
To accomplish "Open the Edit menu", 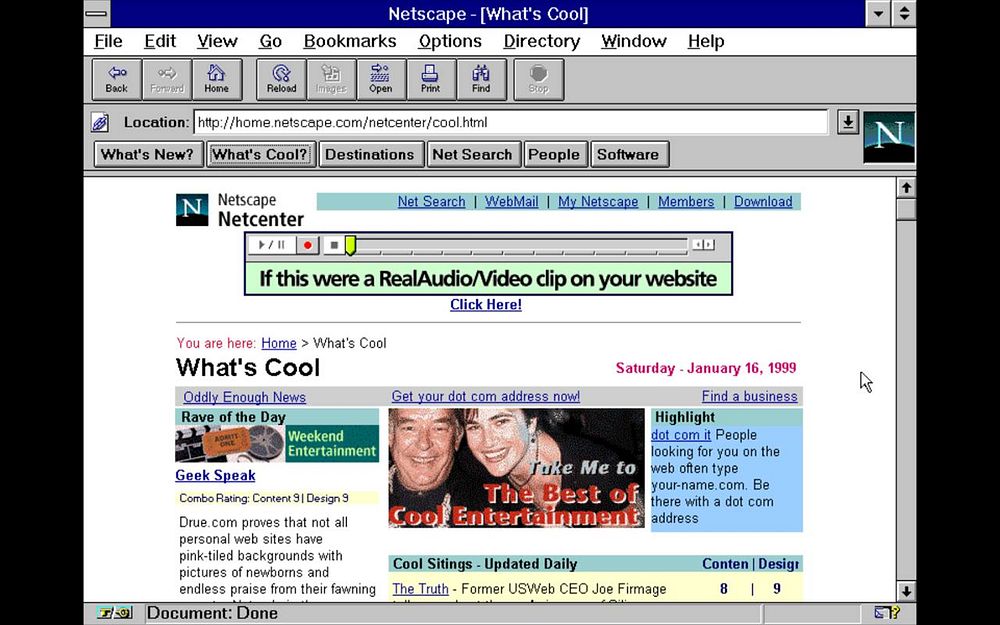I will (x=159, y=41).
